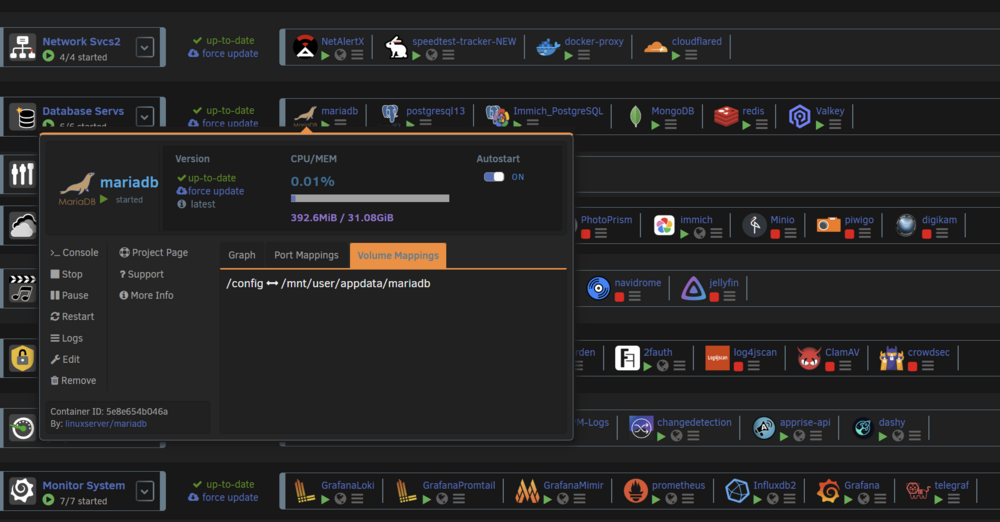Expand the Network Svcs2 folder dropdown
The height and width of the screenshot is (522, 1000).
click(x=145, y=47)
